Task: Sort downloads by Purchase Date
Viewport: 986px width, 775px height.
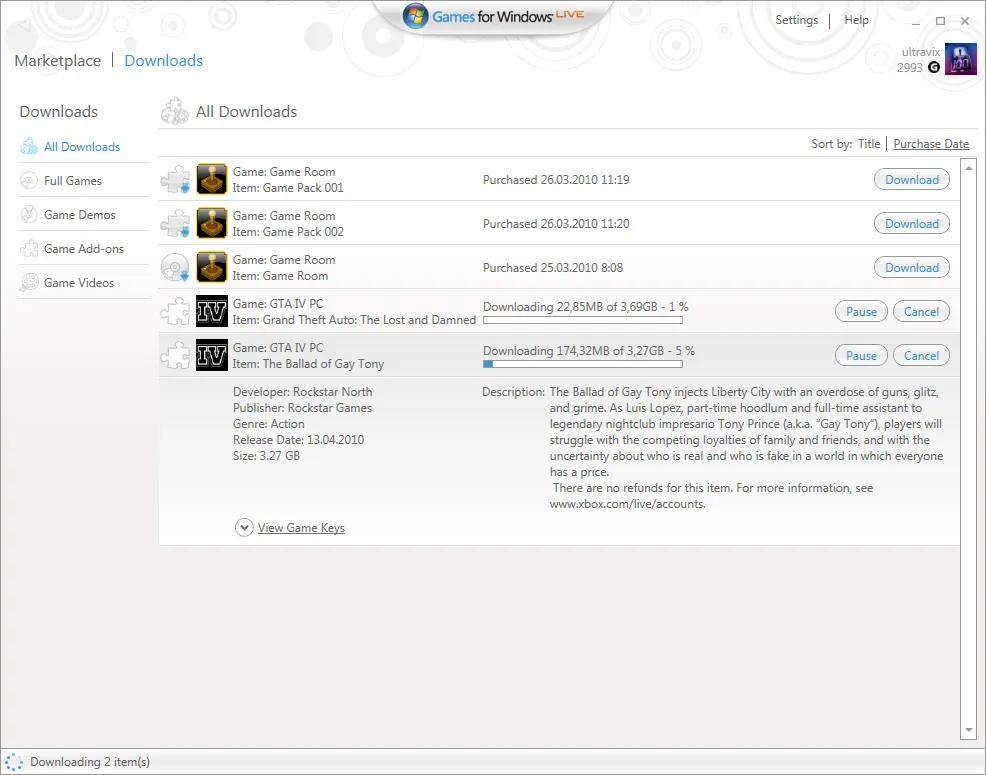Action: pos(931,144)
